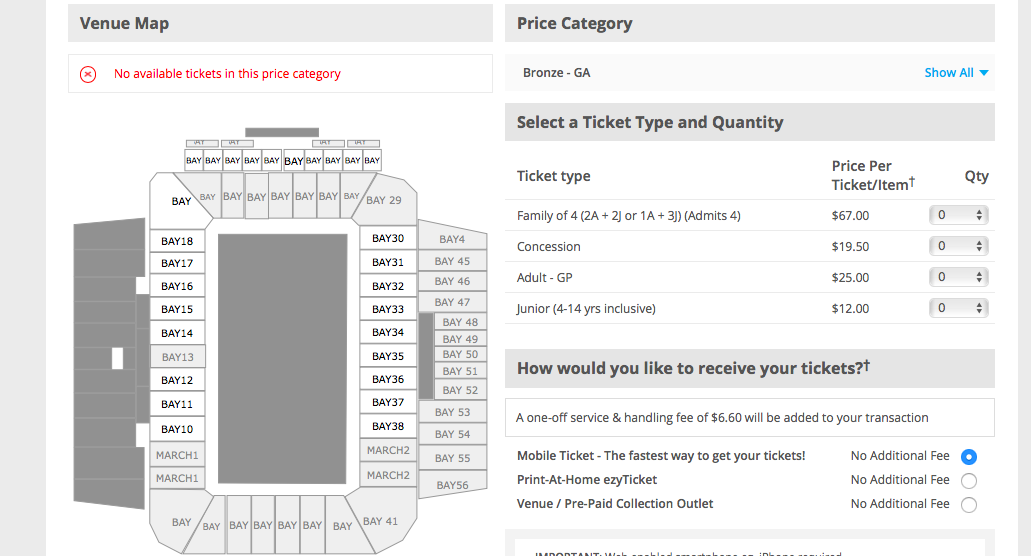Click BAY37 on the venue map
The width and height of the screenshot is (1031, 556).
[x=388, y=402]
